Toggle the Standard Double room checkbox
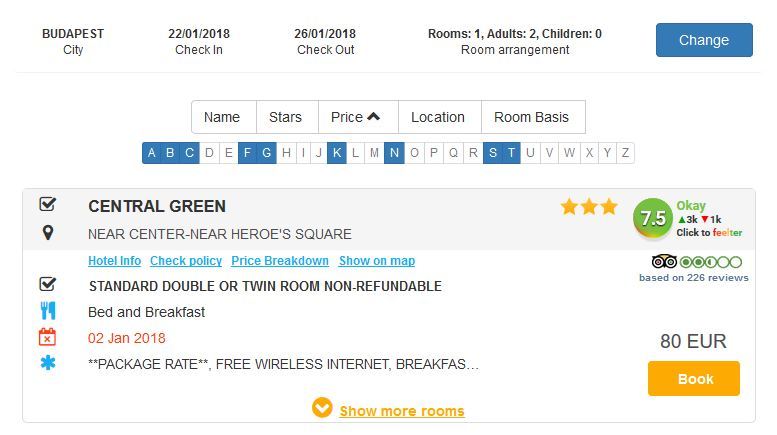This screenshot has width=777, height=435. click(x=48, y=283)
